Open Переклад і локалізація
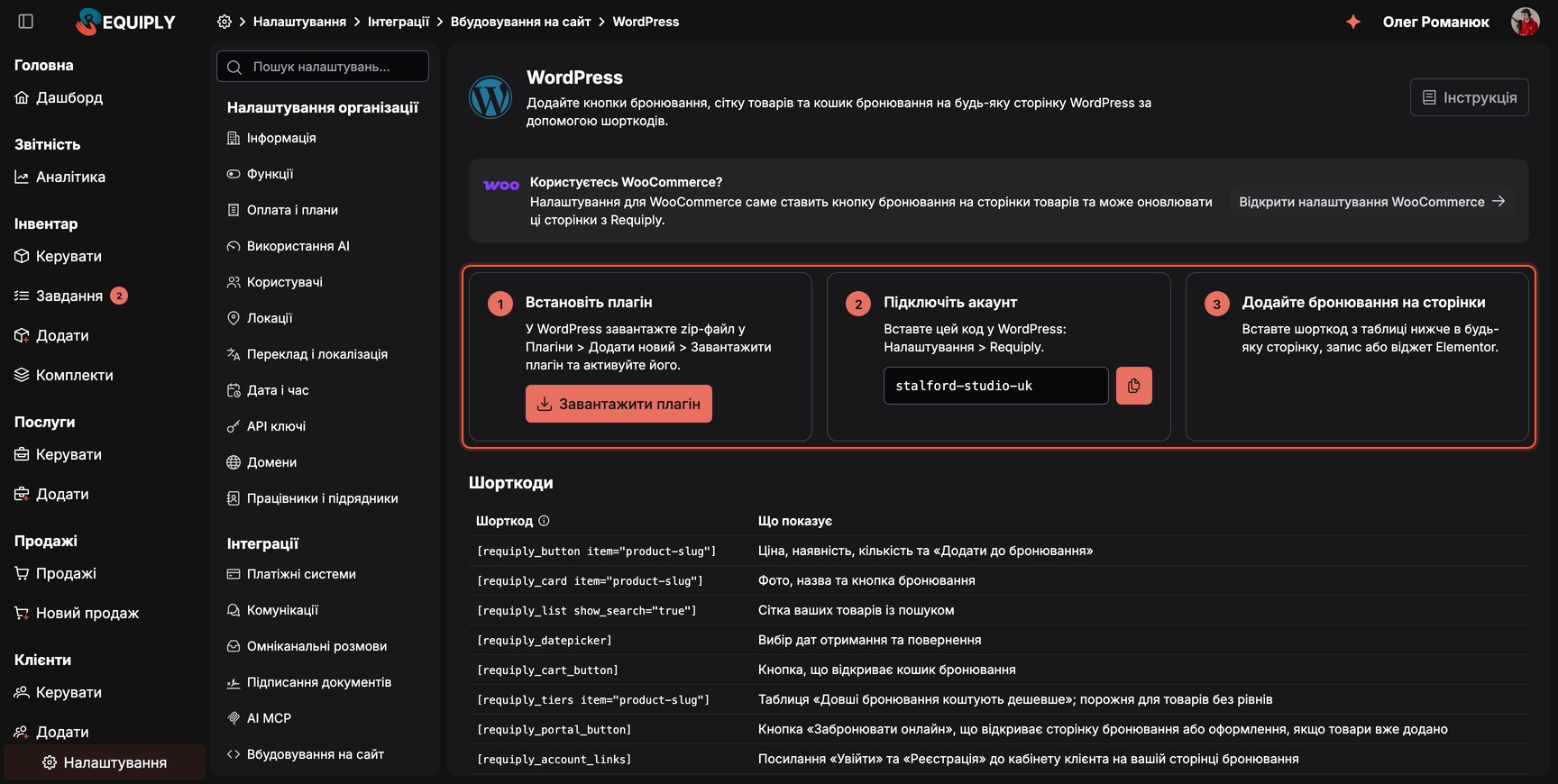This screenshot has height=784, width=1558. click(x=307, y=354)
